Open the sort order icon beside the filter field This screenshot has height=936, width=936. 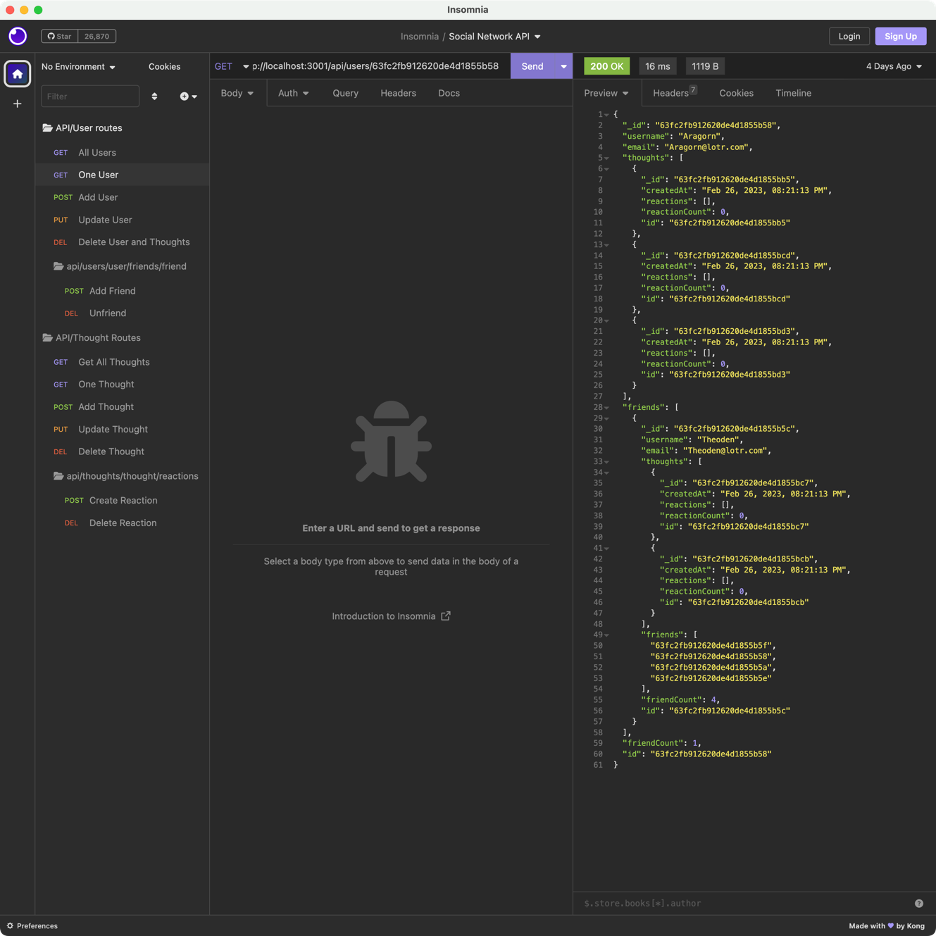[x=154, y=96]
